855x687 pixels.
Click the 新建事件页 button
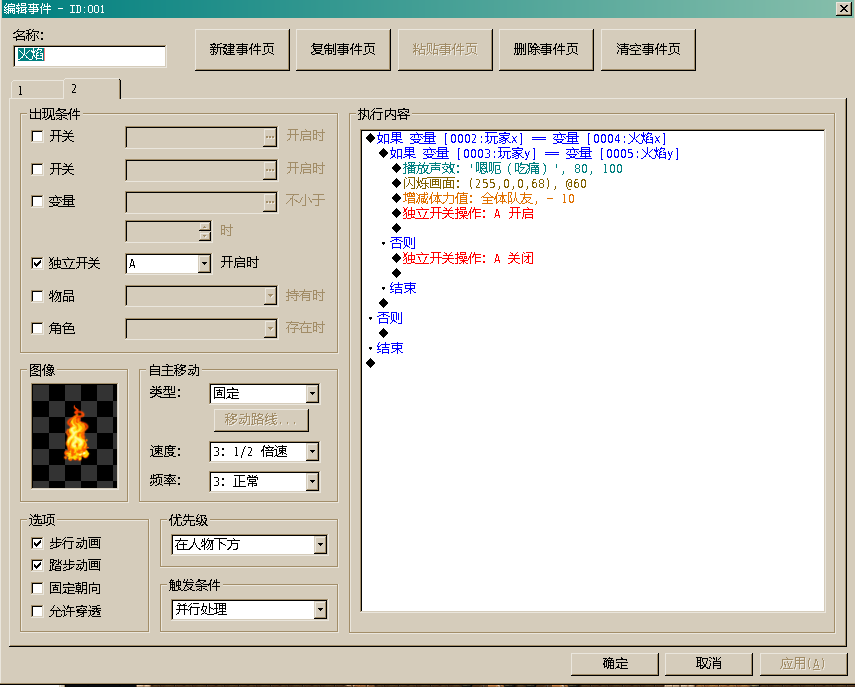(x=242, y=50)
